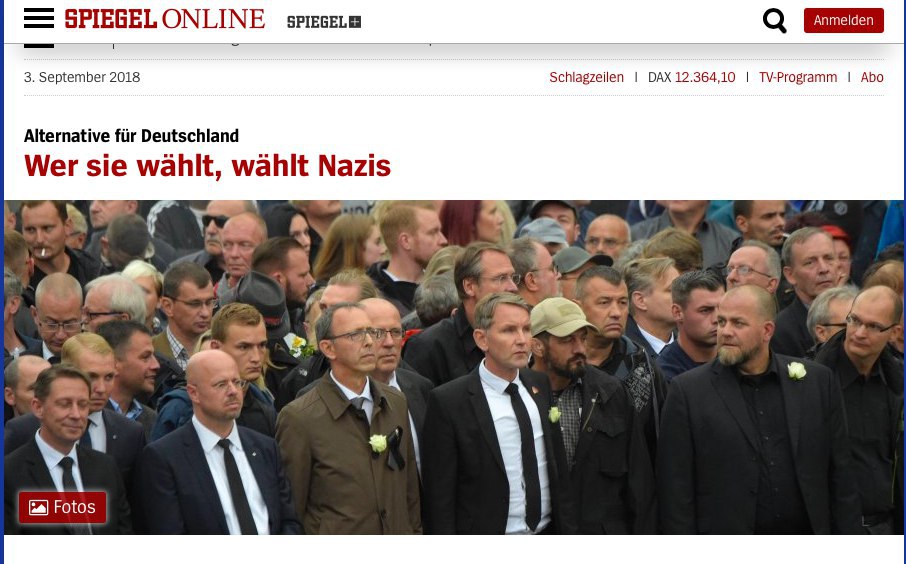
Task: Click the search magnifier icon
Action: 774,21
